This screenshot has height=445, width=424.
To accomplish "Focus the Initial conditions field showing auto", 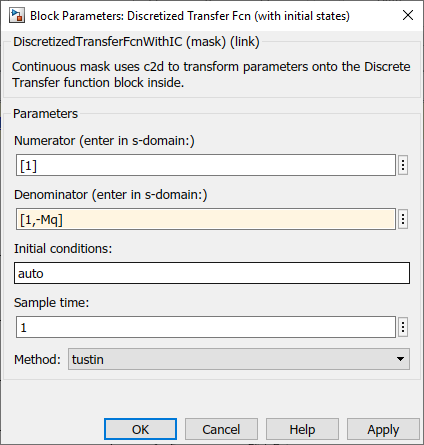I will 212,273.
